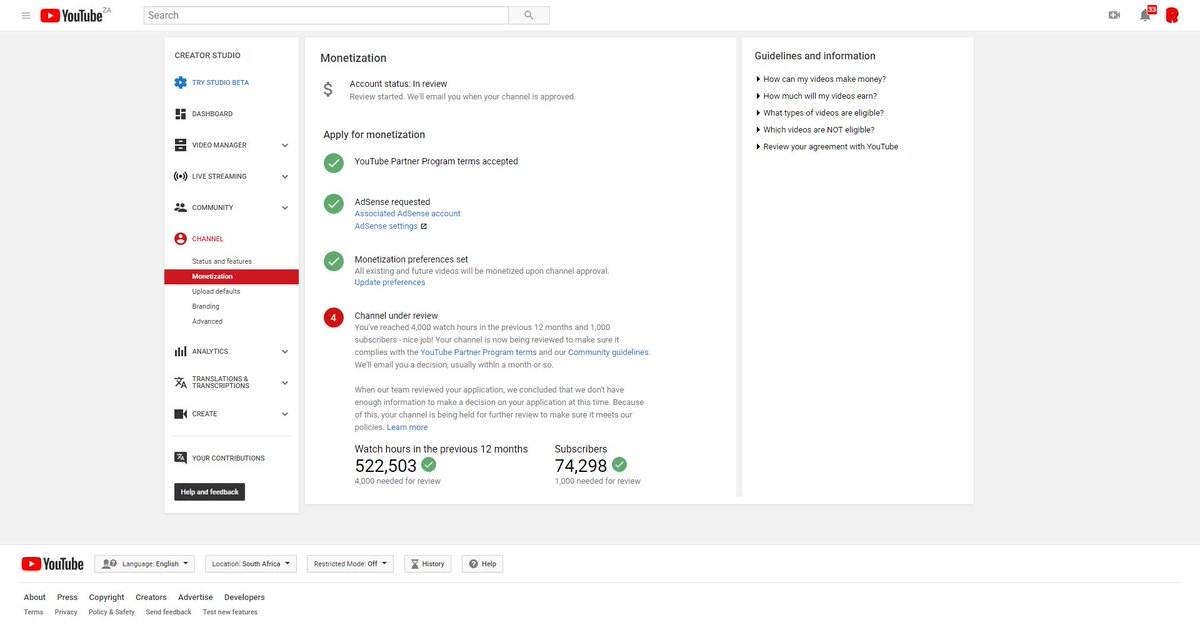Open the Language: English dropdown

coord(146,564)
